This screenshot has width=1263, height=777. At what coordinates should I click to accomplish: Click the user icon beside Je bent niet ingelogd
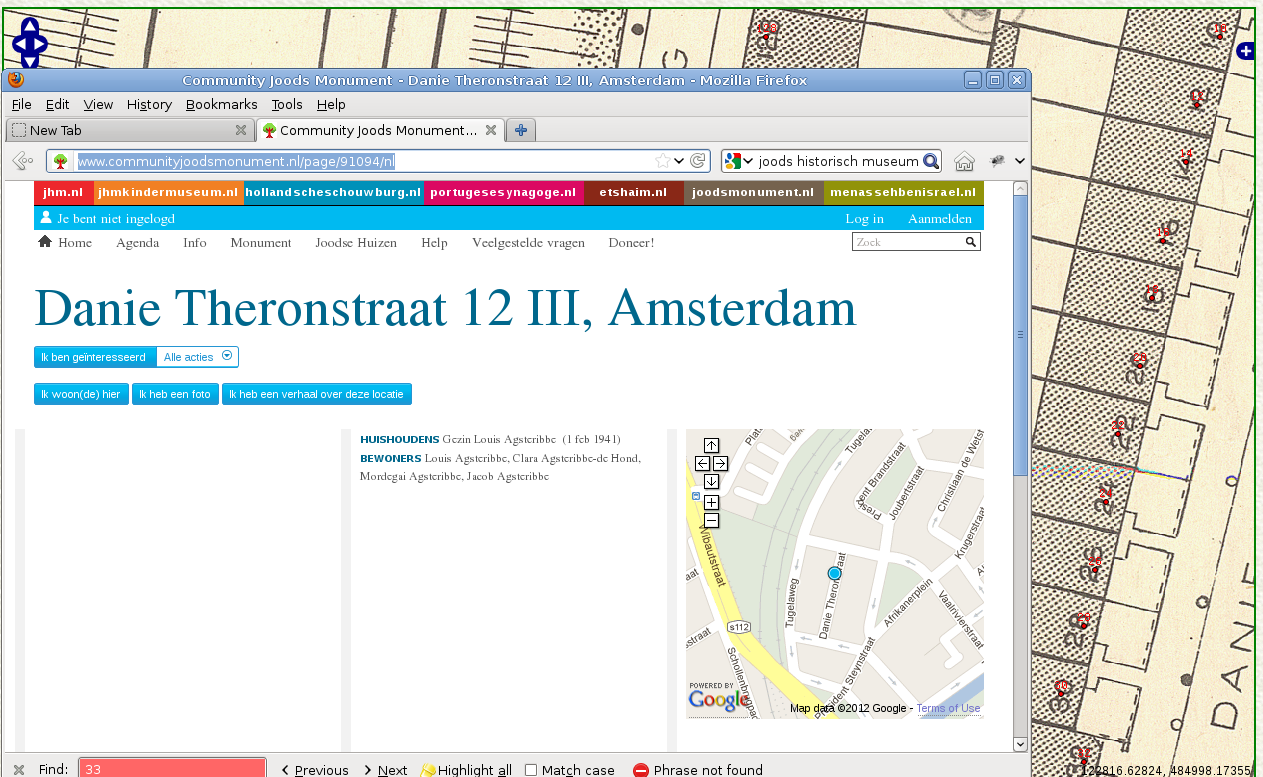click(46, 217)
